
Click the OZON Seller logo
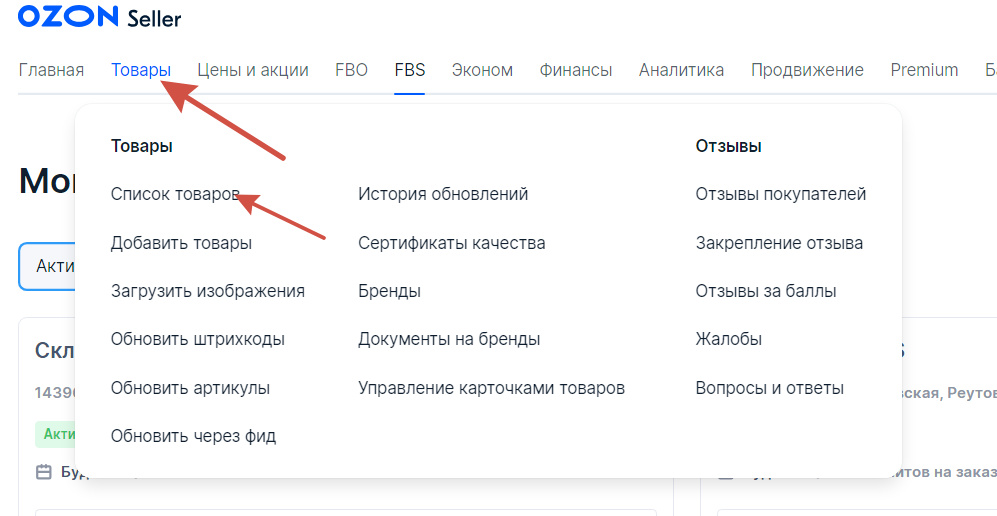click(x=99, y=17)
